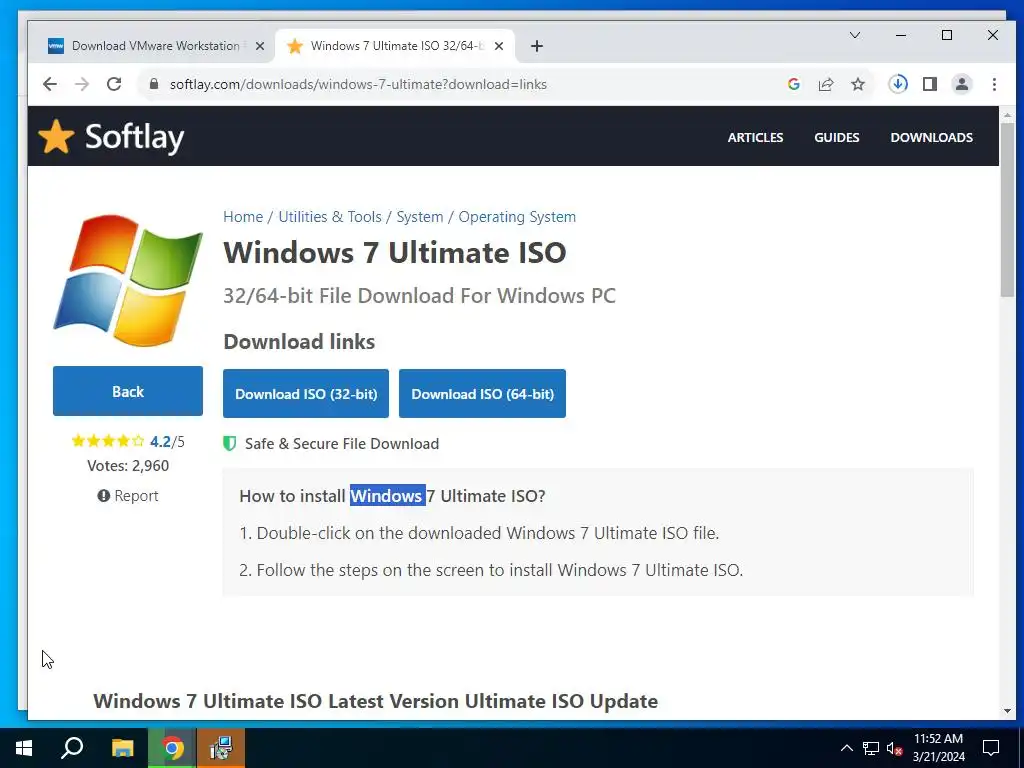Reload the Softlay page
This screenshot has width=1024, height=768.
pyautogui.click(x=114, y=84)
